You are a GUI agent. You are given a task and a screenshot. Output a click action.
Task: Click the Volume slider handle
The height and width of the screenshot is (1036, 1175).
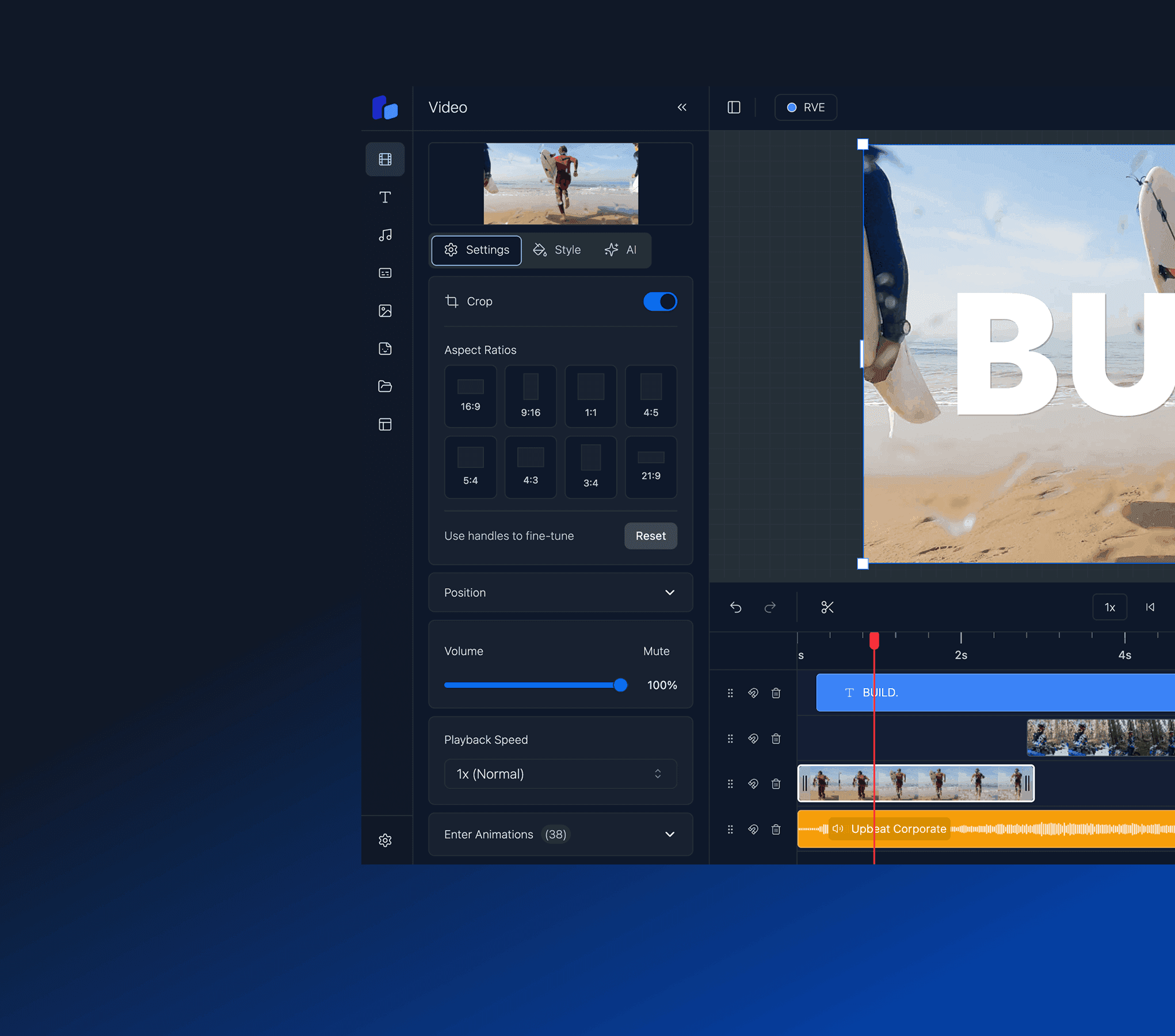(x=620, y=685)
